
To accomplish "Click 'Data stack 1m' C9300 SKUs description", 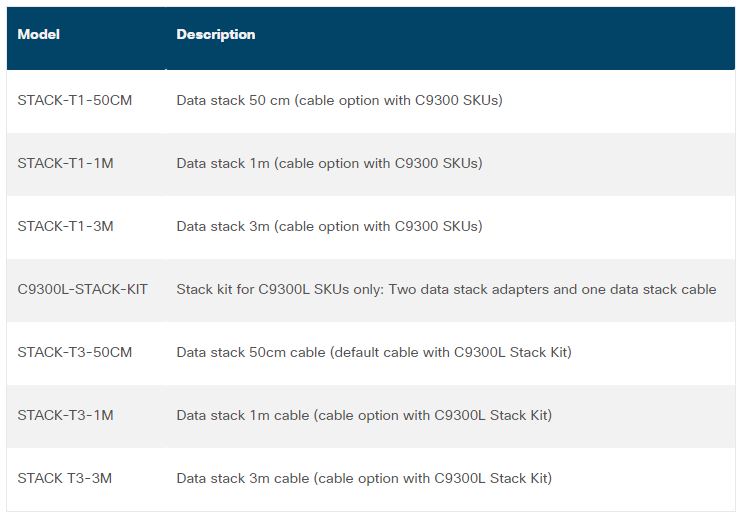I will tap(330, 163).
